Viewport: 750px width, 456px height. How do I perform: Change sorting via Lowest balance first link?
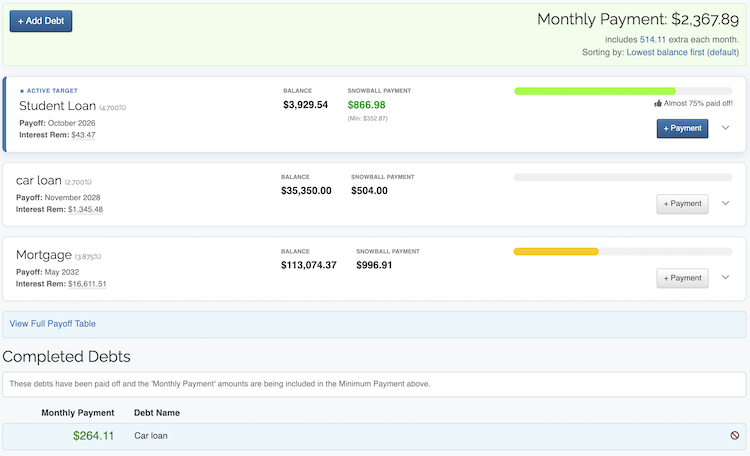click(683, 52)
